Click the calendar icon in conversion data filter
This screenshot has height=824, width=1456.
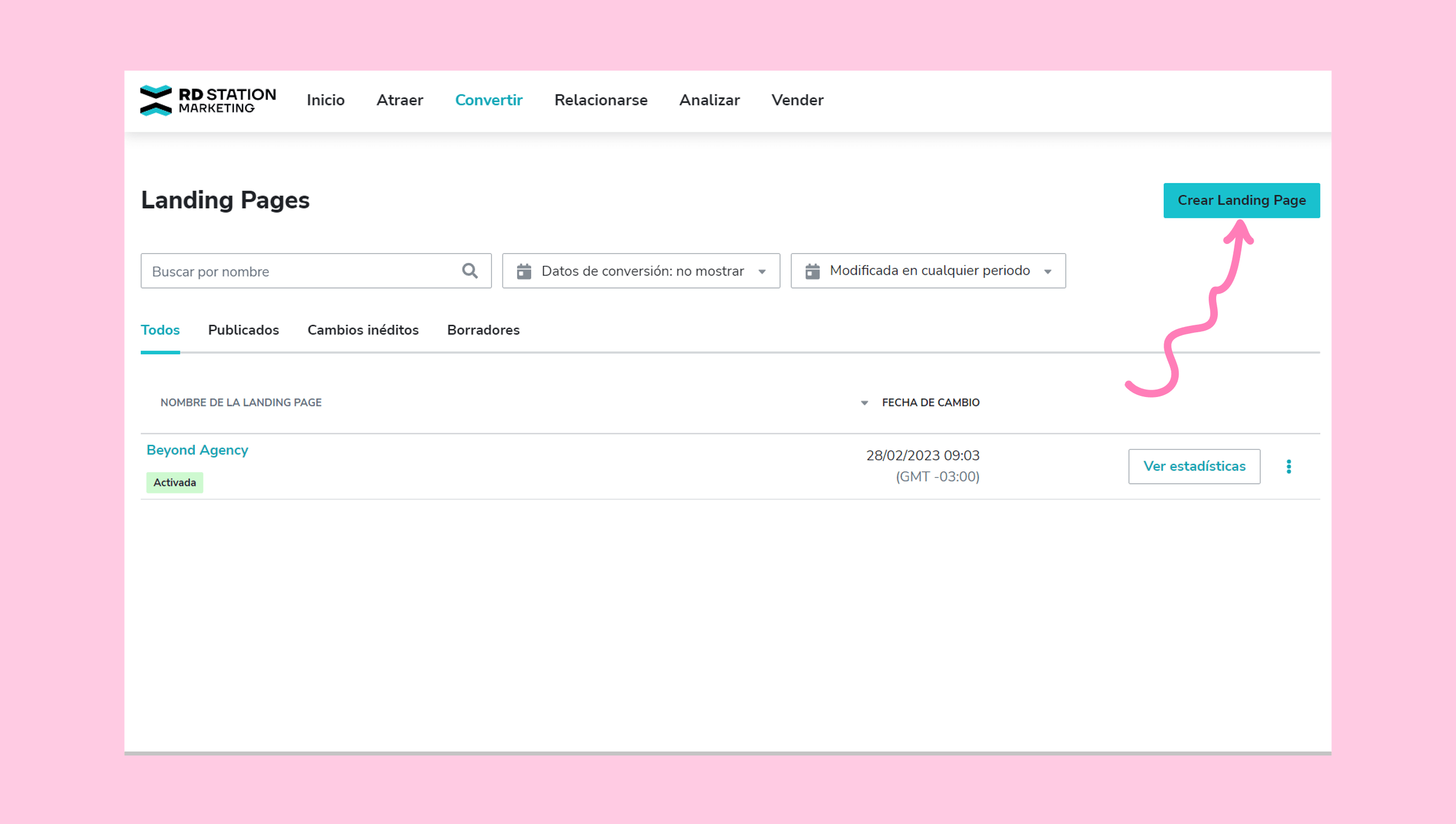click(x=524, y=271)
